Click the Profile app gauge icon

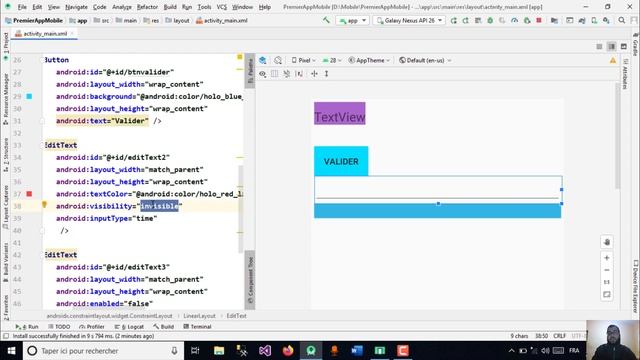pyautogui.click(x=515, y=20)
